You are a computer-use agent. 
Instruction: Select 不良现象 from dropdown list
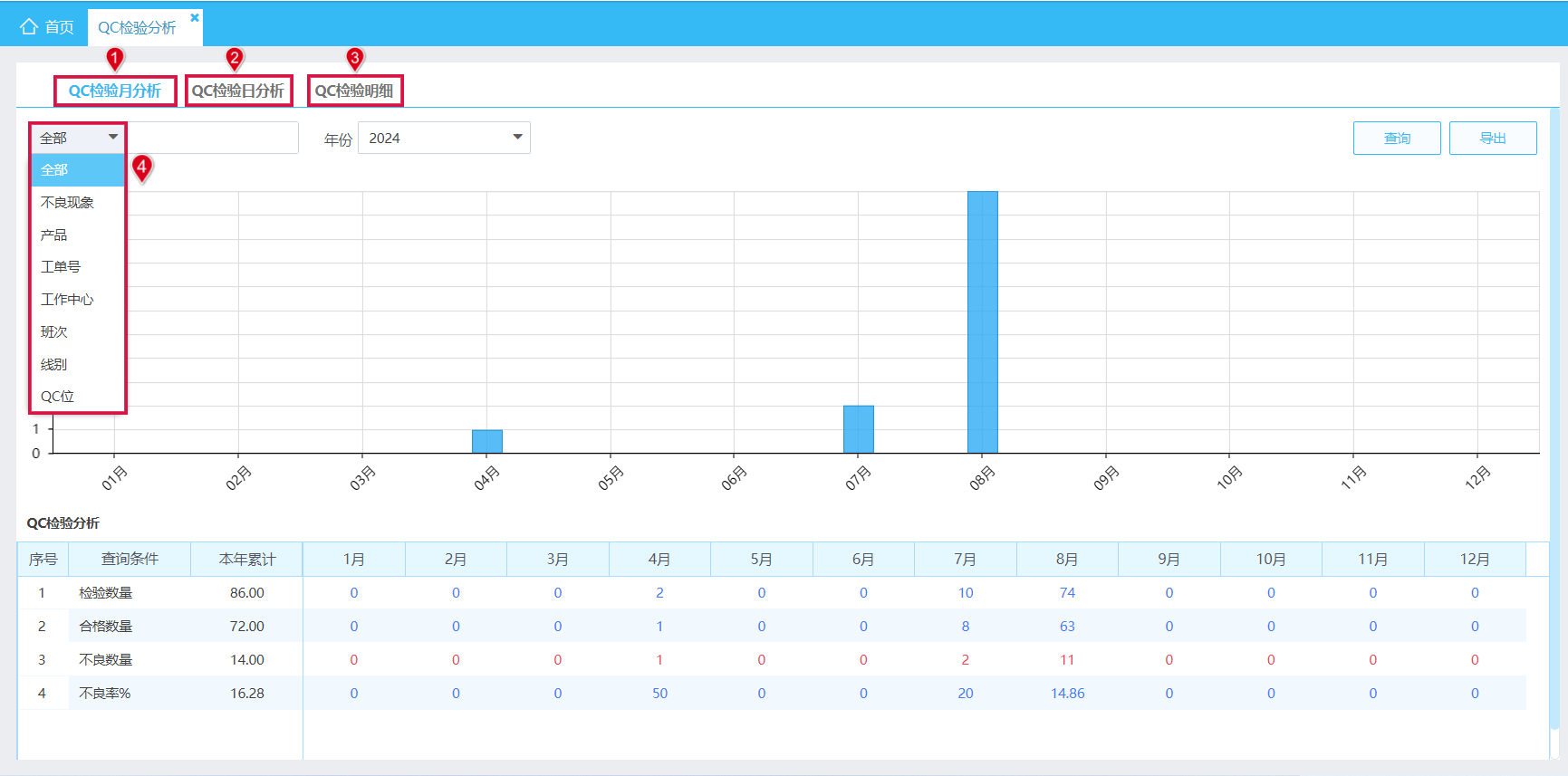pyautogui.click(x=78, y=203)
